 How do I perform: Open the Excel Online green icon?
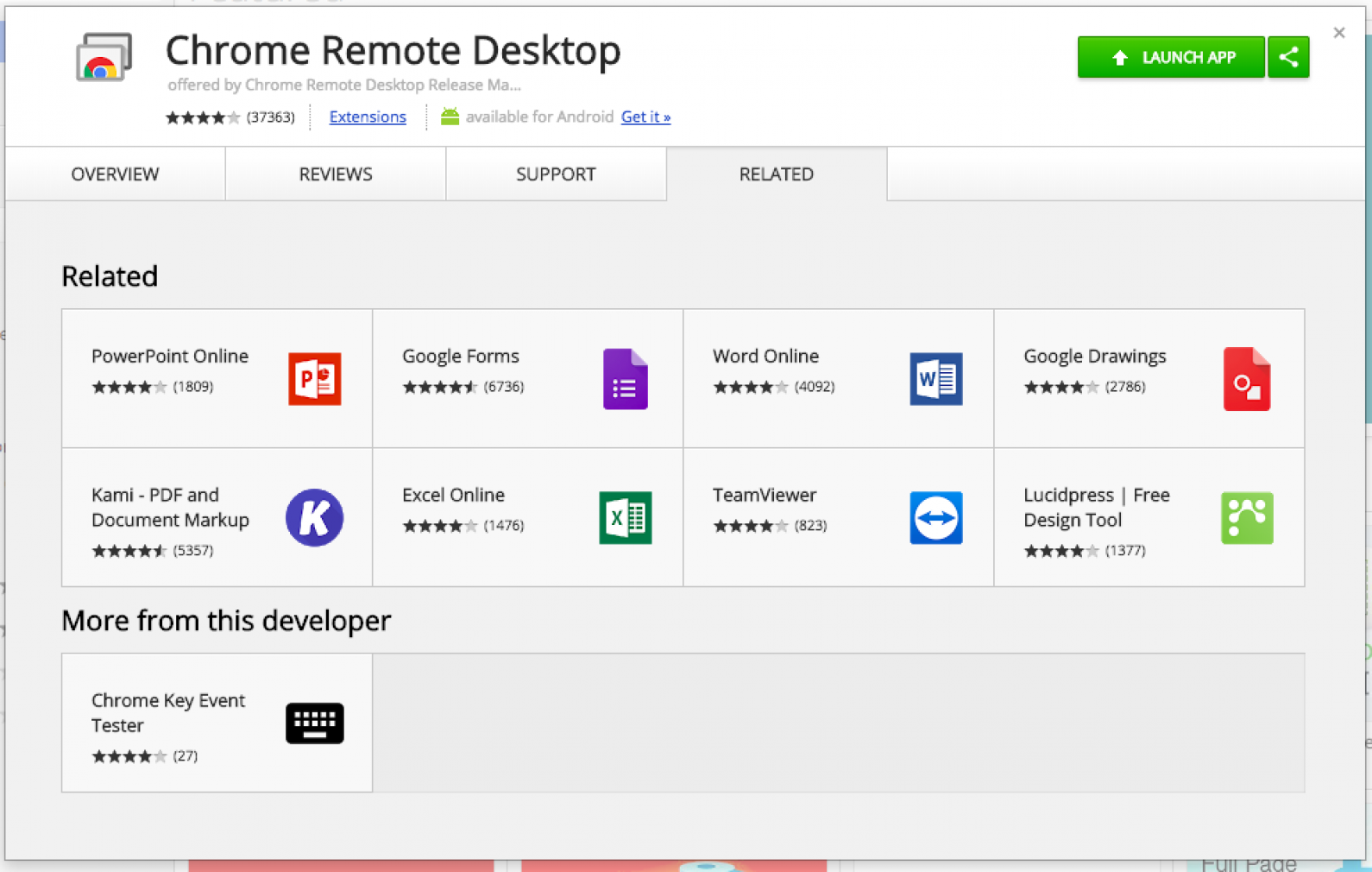point(625,517)
